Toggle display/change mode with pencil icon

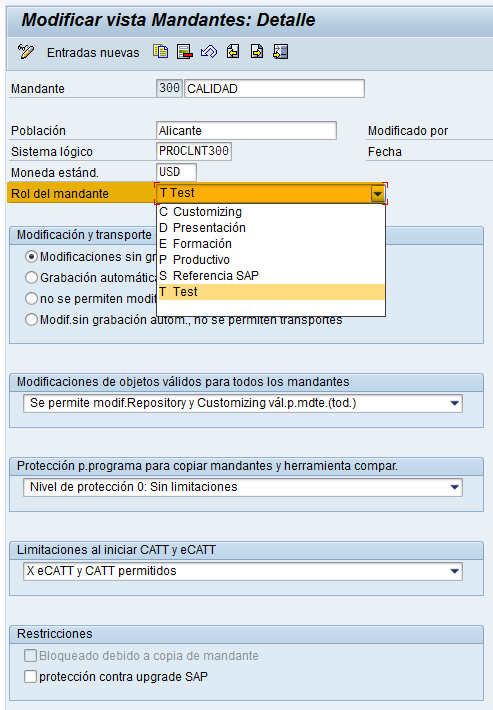(x=25, y=52)
